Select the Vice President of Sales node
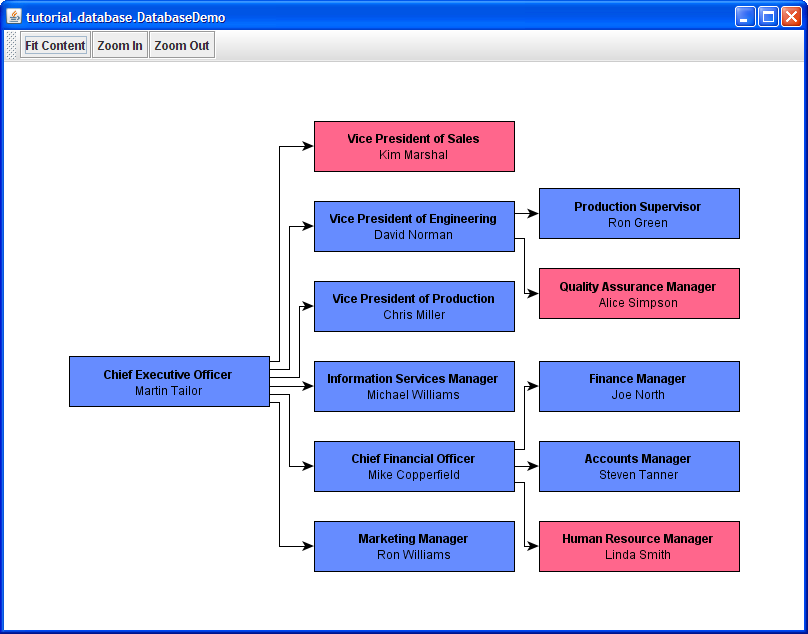Screen dimensions: 808x634 click(x=414, y=147)
